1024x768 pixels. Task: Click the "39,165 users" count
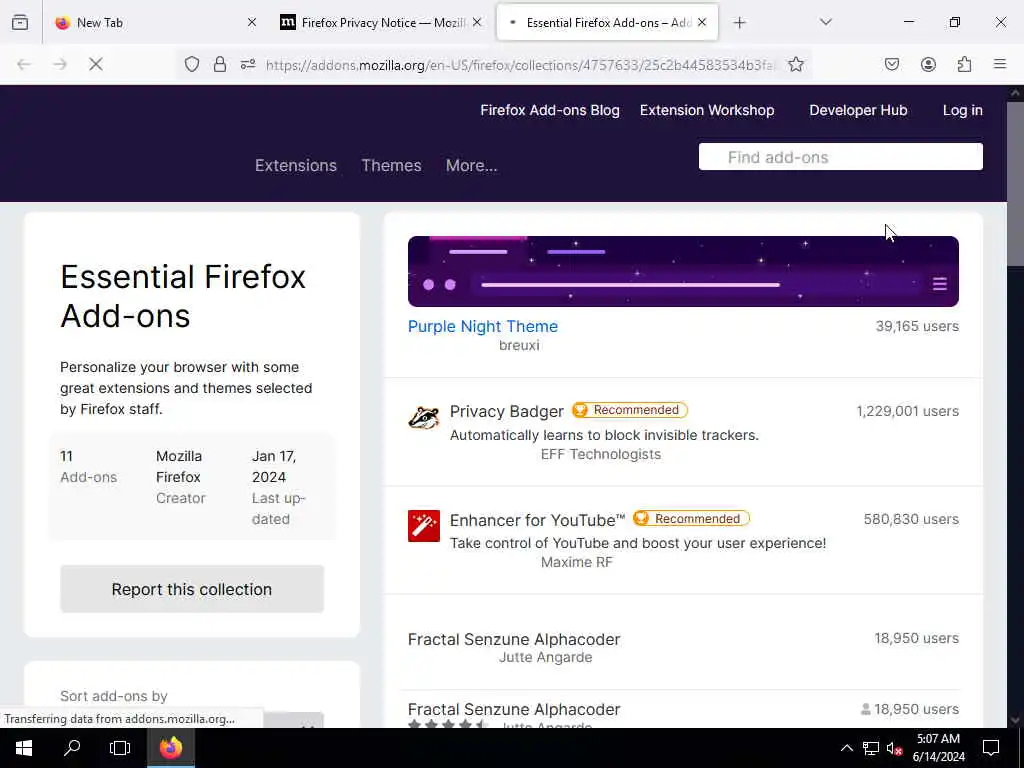917,326
